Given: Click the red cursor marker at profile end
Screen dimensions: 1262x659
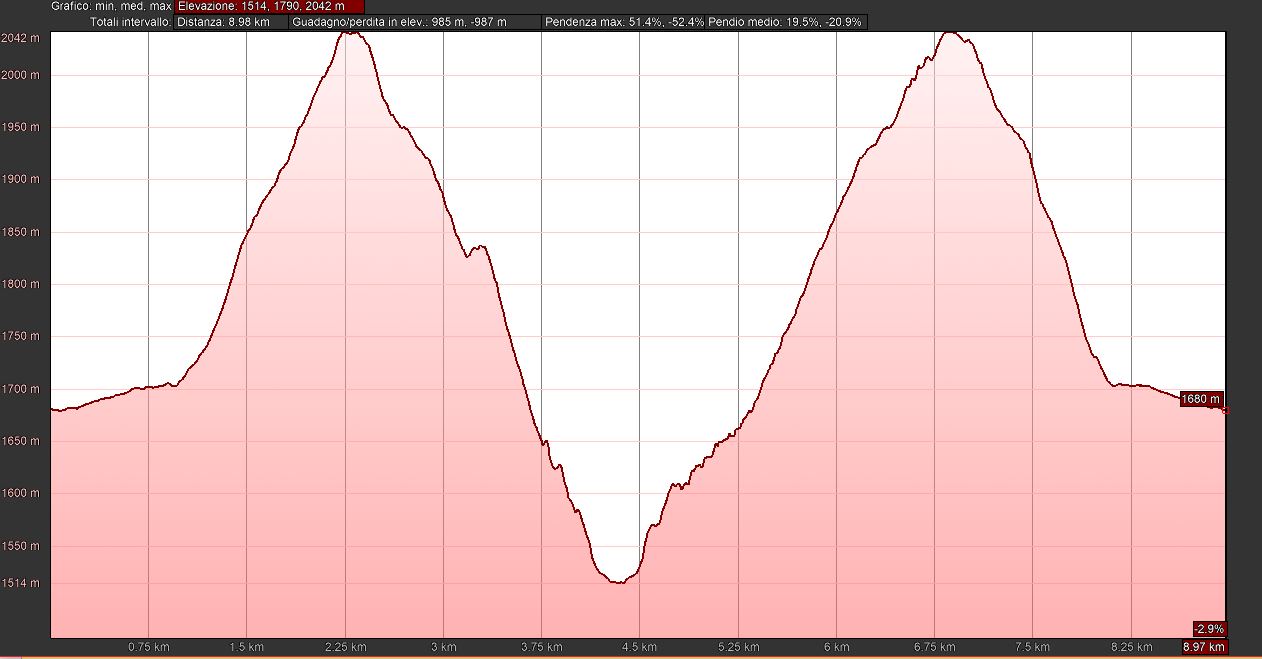Looking at the screenshot, I should pyautogui.click(x=1225, y=409).
